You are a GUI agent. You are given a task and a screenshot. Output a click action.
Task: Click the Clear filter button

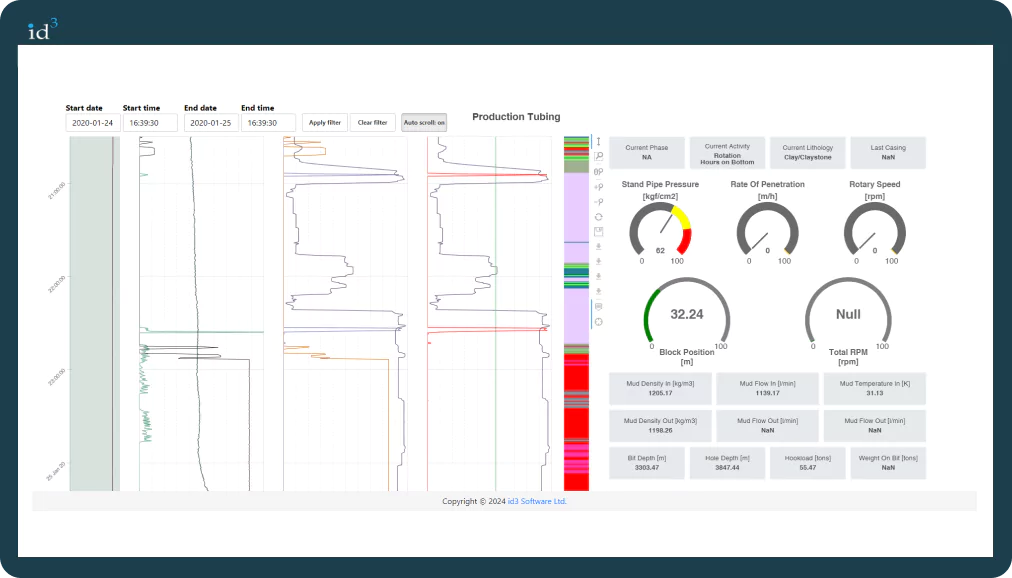point(372,123)
